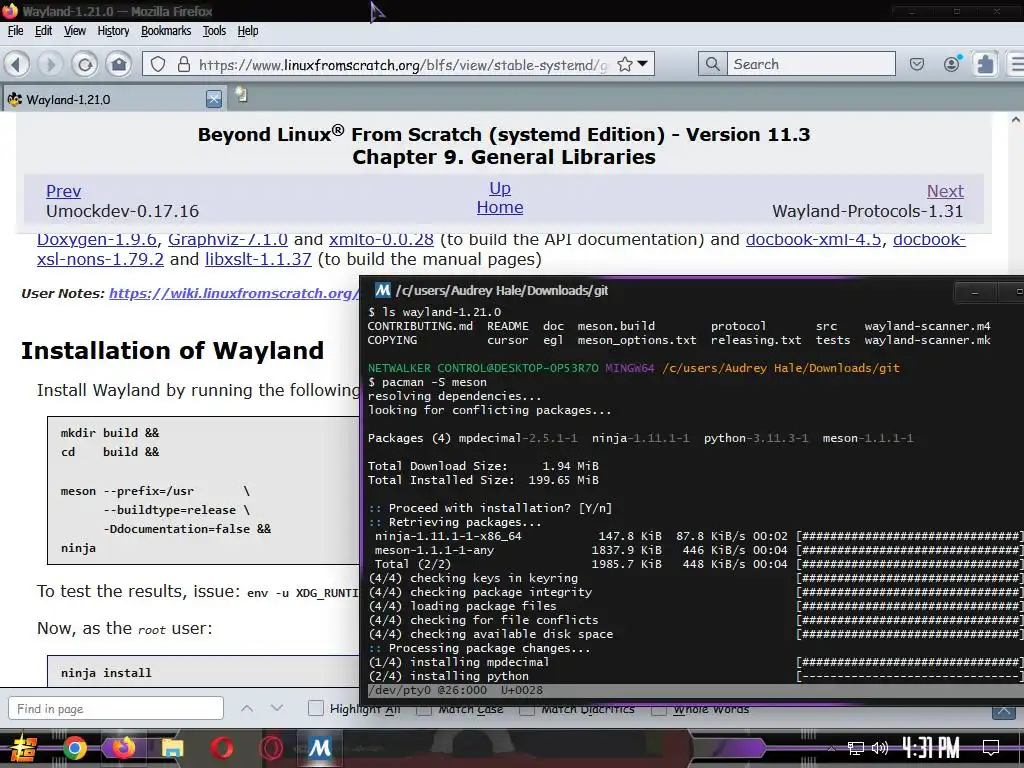This screenshot has height=768, width=1024.
Task: Open the Edit menu
Action: coord(43,31)
